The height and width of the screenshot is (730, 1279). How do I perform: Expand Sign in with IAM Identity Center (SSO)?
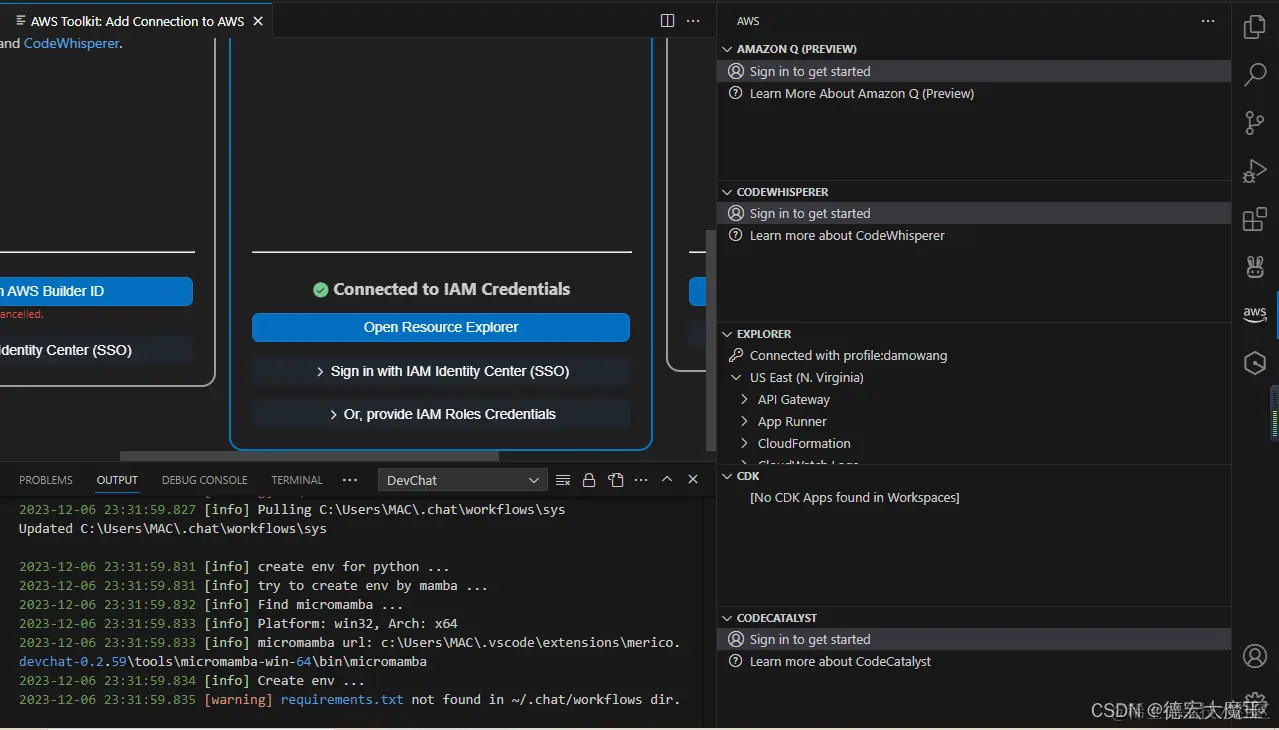pos(441,371)
